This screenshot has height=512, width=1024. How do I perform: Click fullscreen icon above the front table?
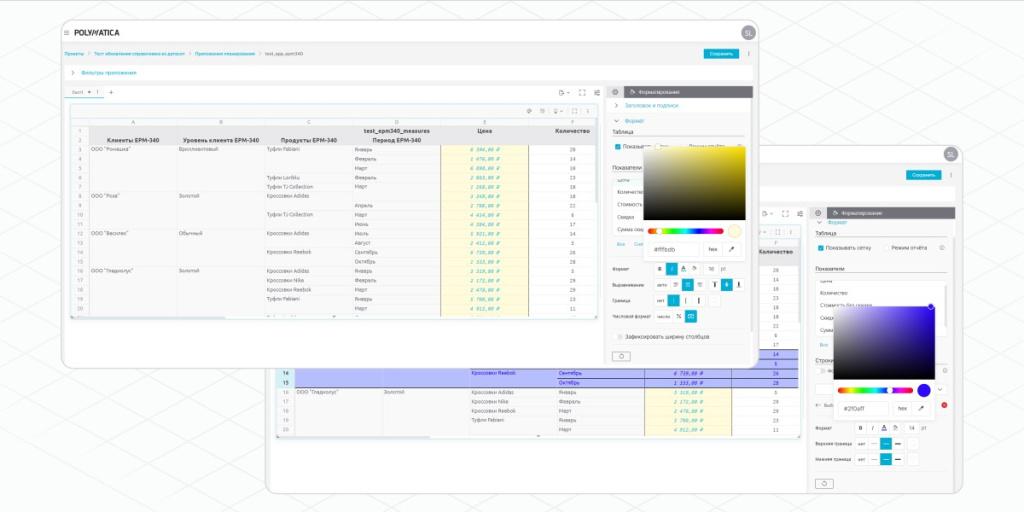pyautogui.click(x=582, y=93)
